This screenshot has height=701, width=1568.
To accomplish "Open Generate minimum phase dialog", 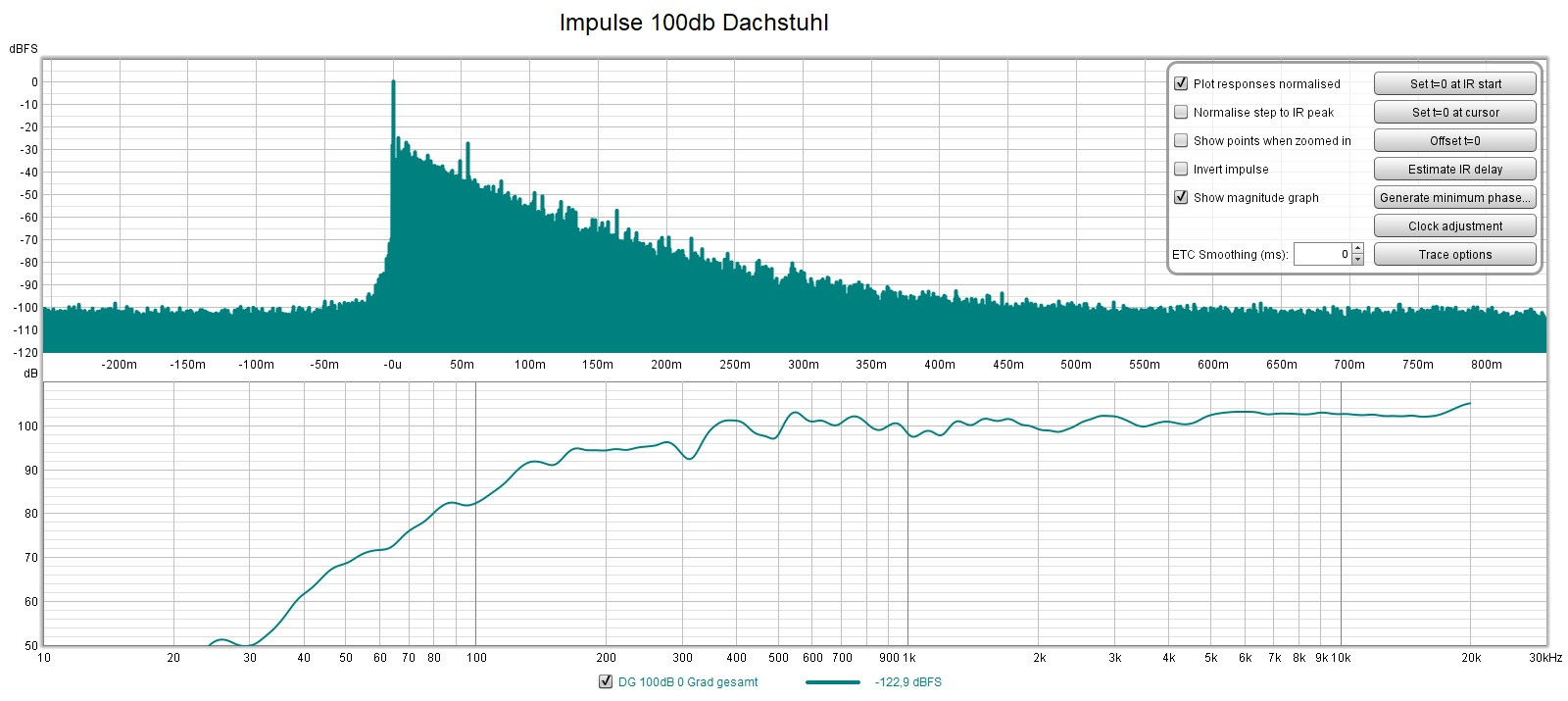I will coord(1455,197).
